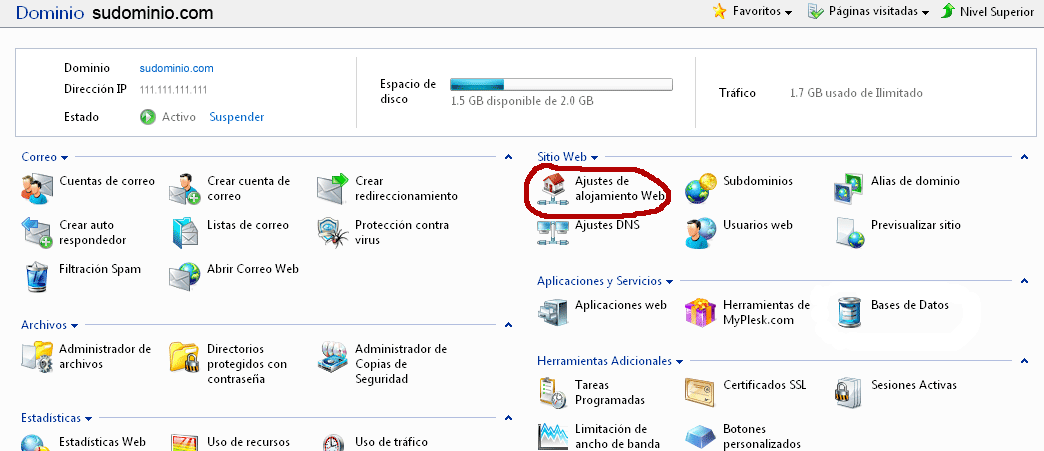The height and width of the screenshot is (451, 1044).
Task: Click the Ajustes de alojamiento Web house icon
Action: point(553,189)
